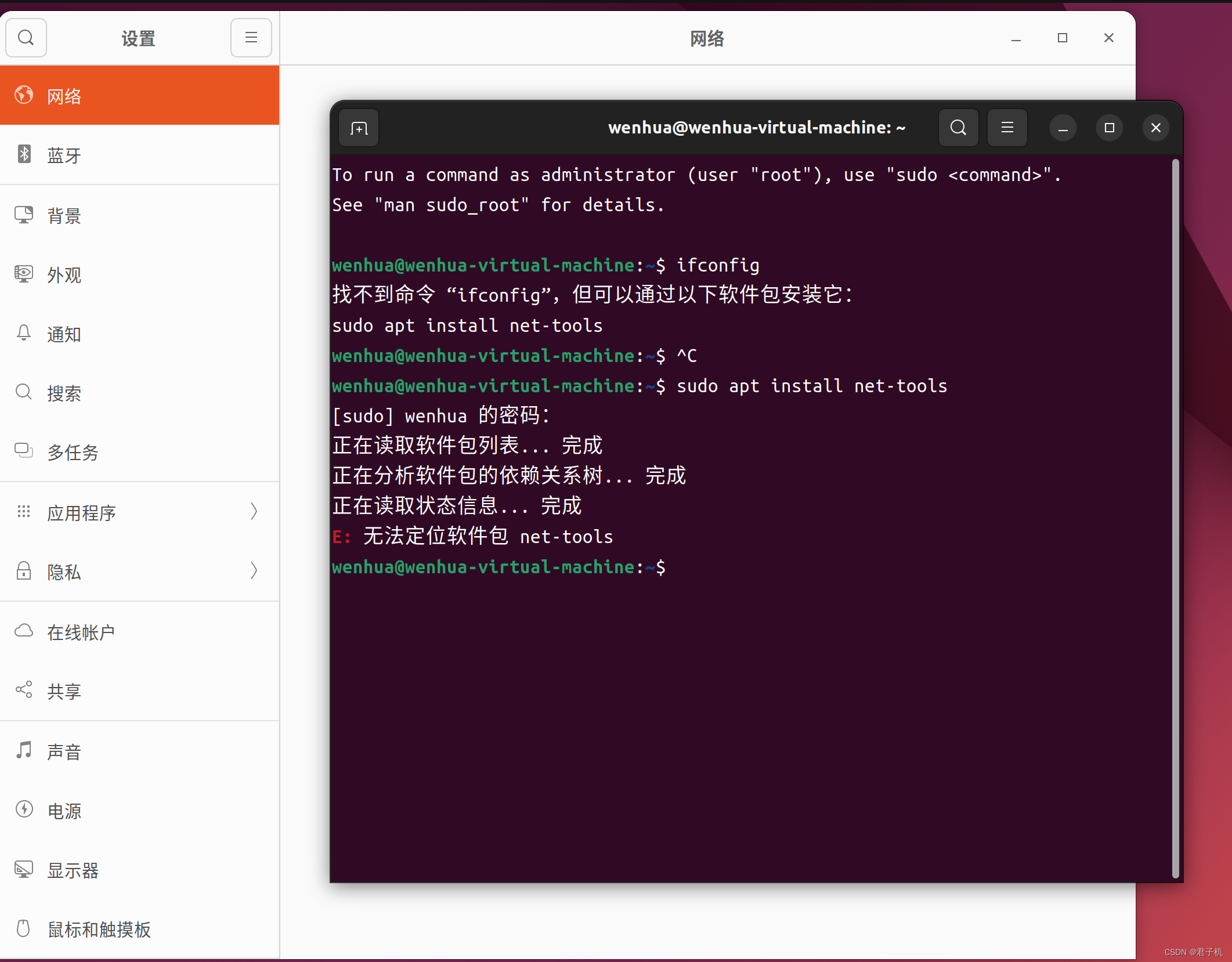Screen dimensions: 1232x962
Task: Expand the 应用程序 submenu chevron
Action: click(x=254, y=512)
